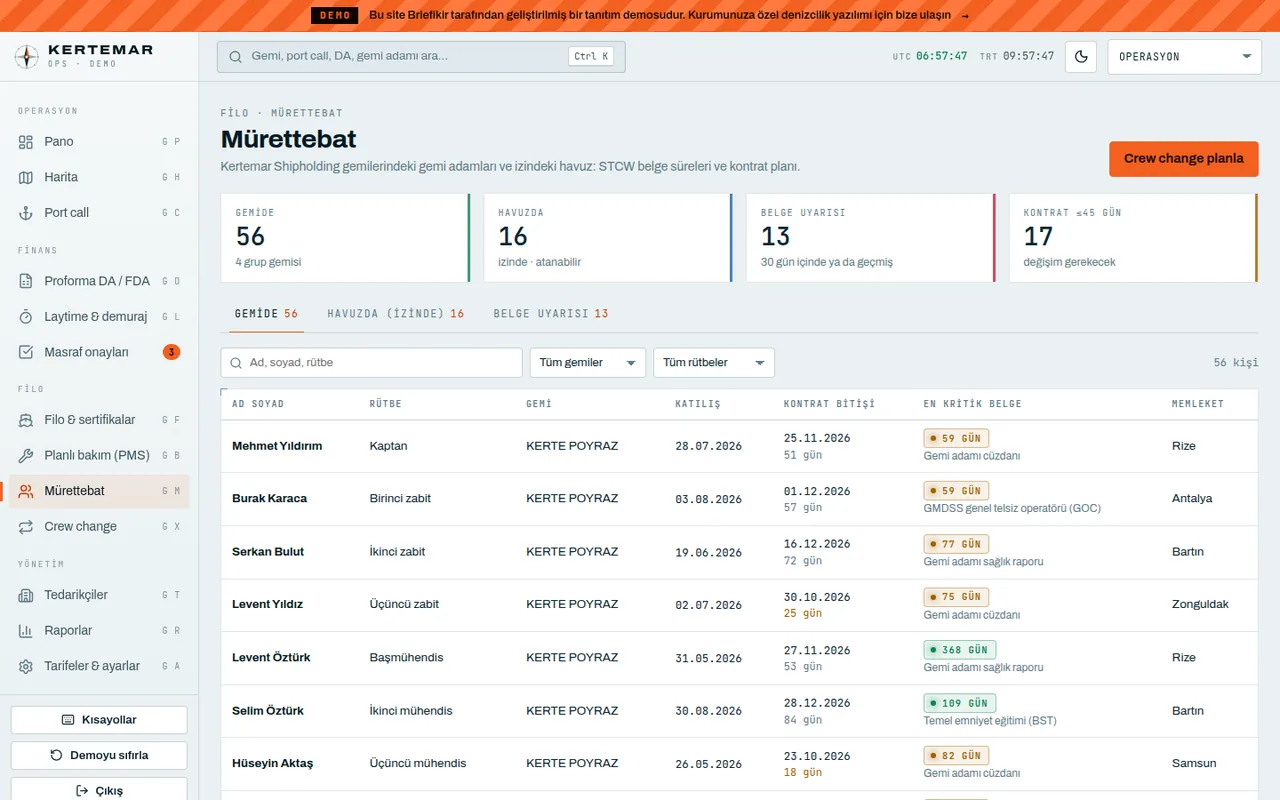Switch to Havuzda (İzinde) tab
Image resolution: width=1280 pixels, height=800 pixels.
(396, 314)
